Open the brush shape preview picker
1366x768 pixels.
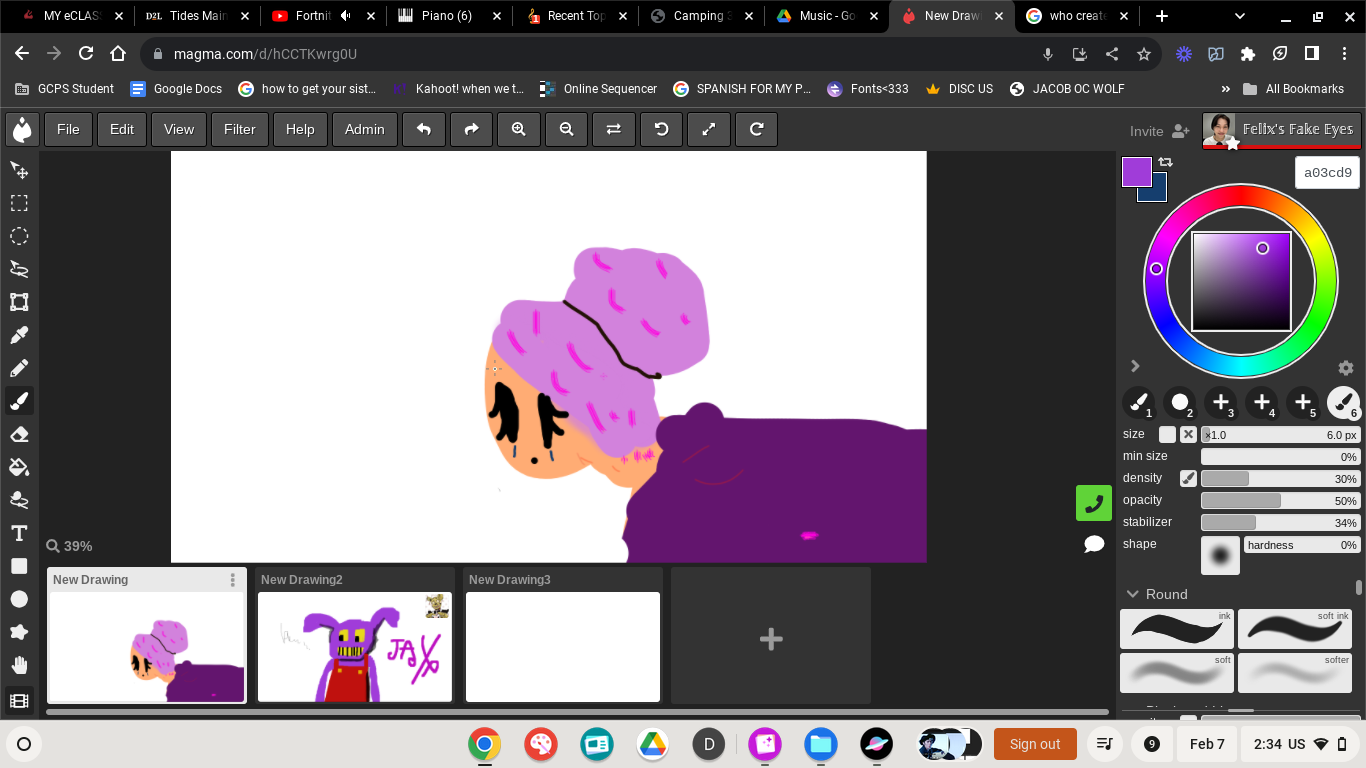(x=1220, y=555)
